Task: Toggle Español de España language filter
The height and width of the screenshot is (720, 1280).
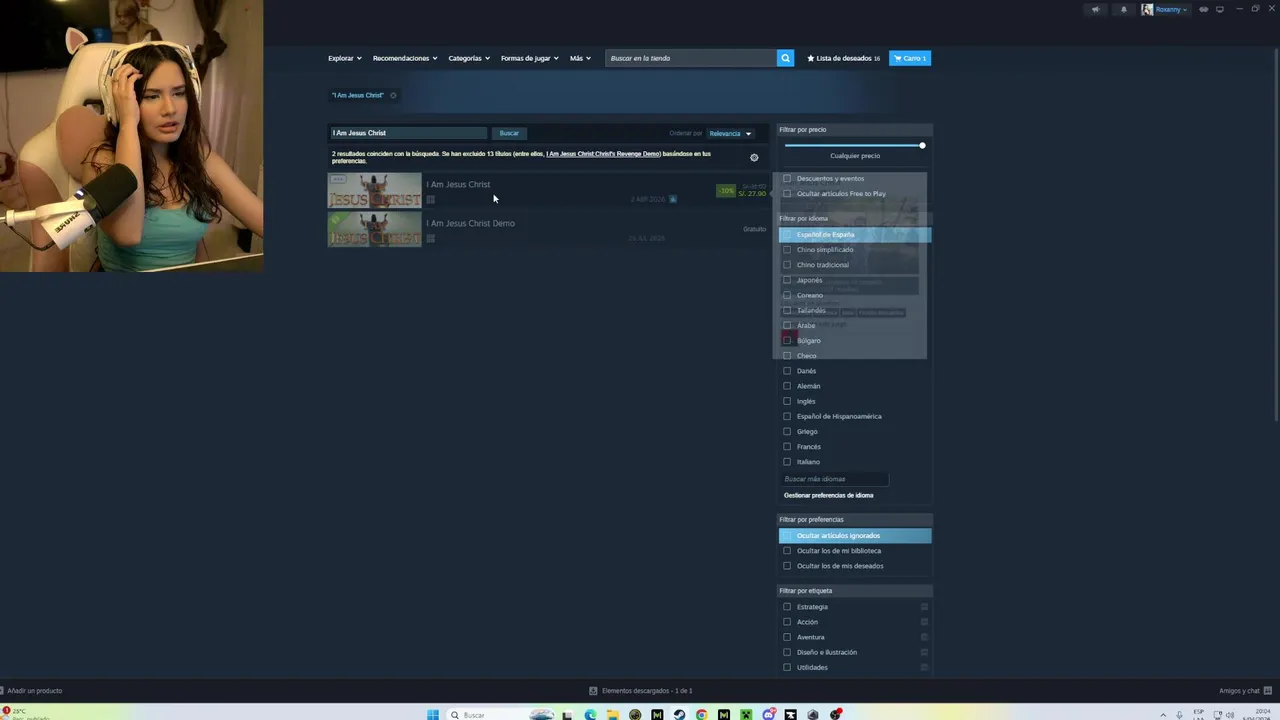Action: click(x=855, y=234)
